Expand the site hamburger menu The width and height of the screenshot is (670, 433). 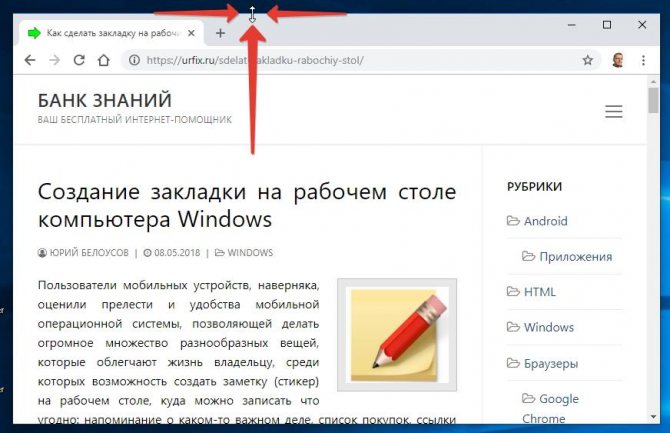tap(613, 110)
